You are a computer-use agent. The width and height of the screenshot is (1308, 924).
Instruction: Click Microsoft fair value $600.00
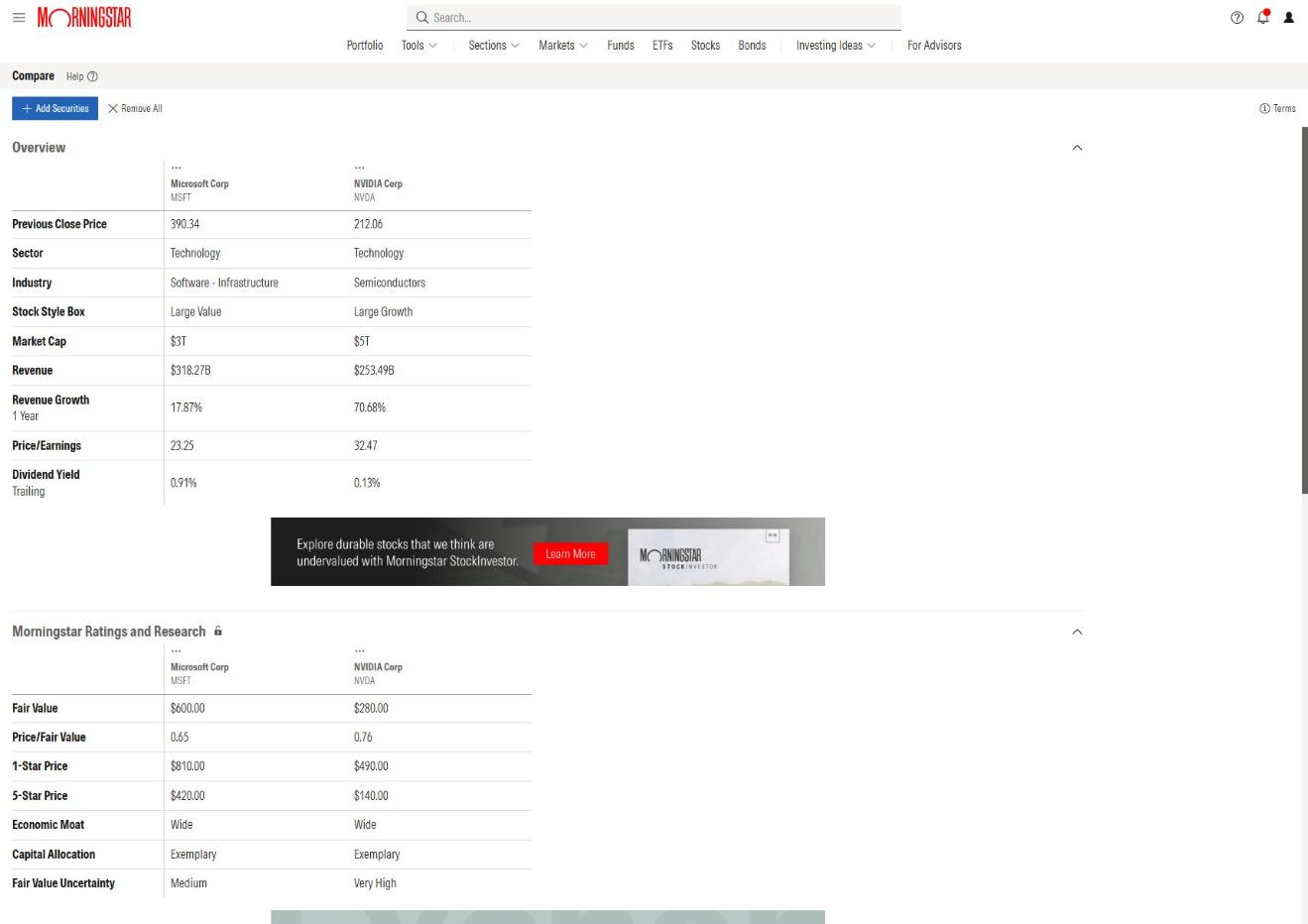tap(187, 708)
